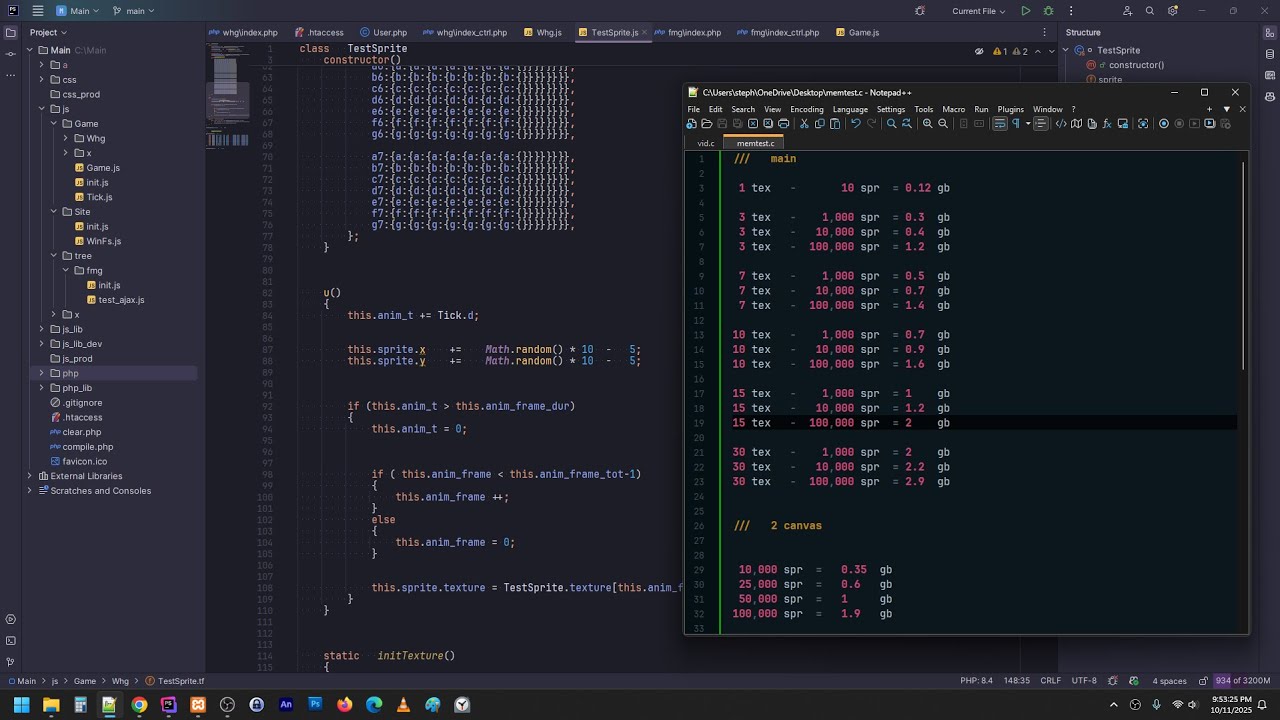Start macro recording in Notepad++ toolbar

(x=1163, y=124)
